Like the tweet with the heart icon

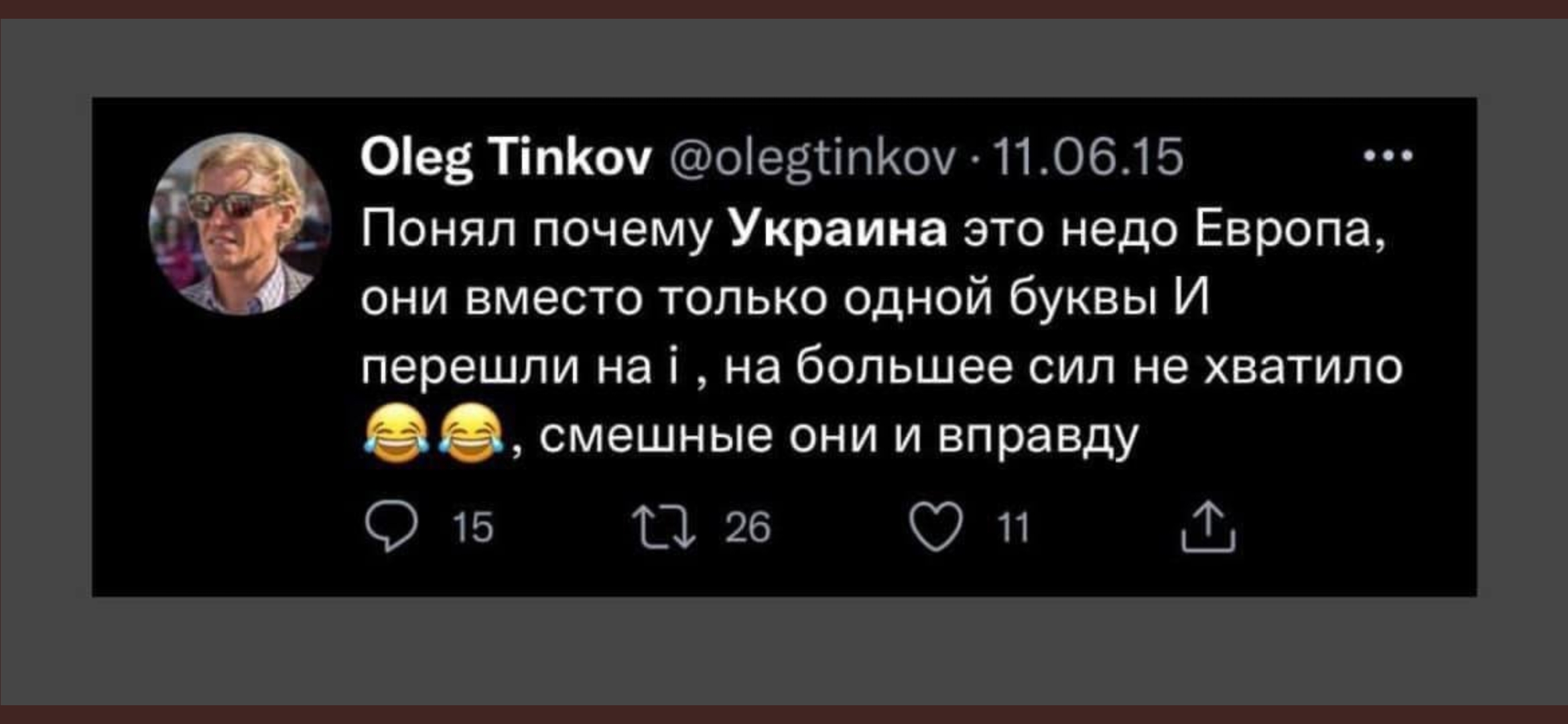(935, 528)
